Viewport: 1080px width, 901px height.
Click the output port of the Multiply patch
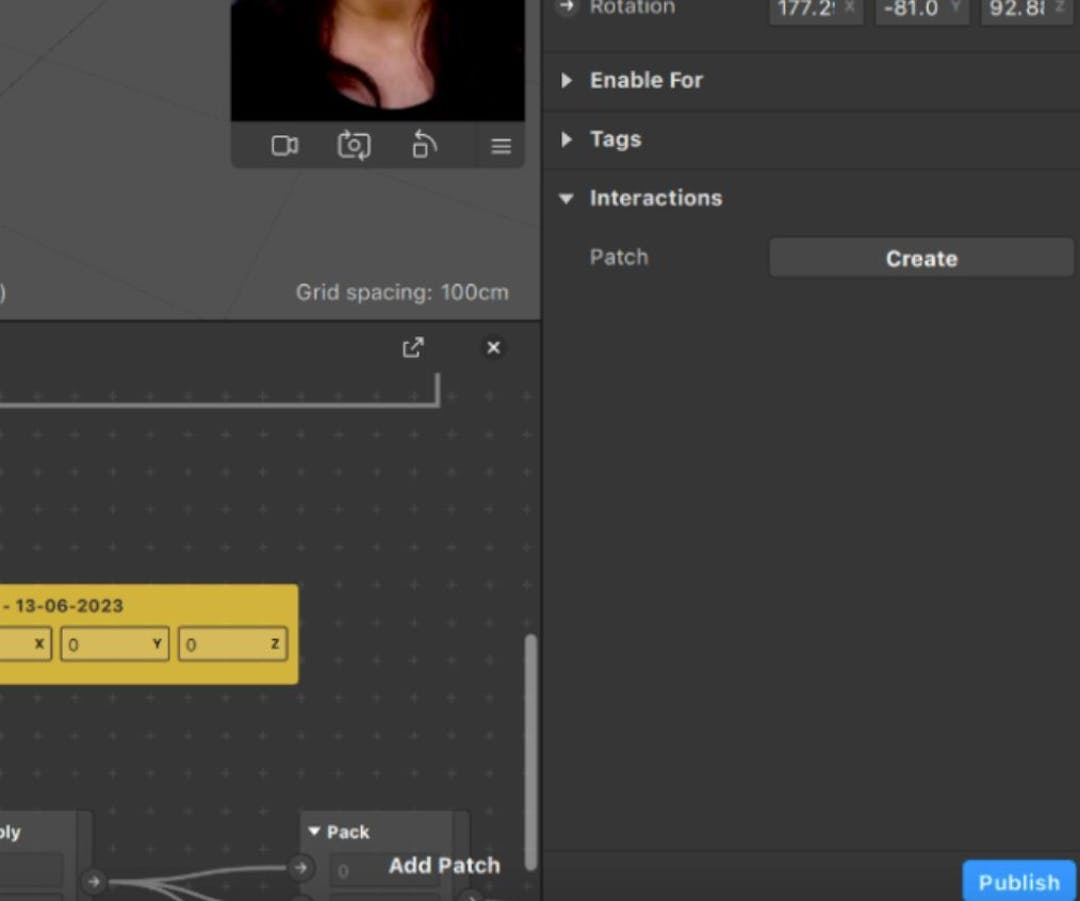94,882
